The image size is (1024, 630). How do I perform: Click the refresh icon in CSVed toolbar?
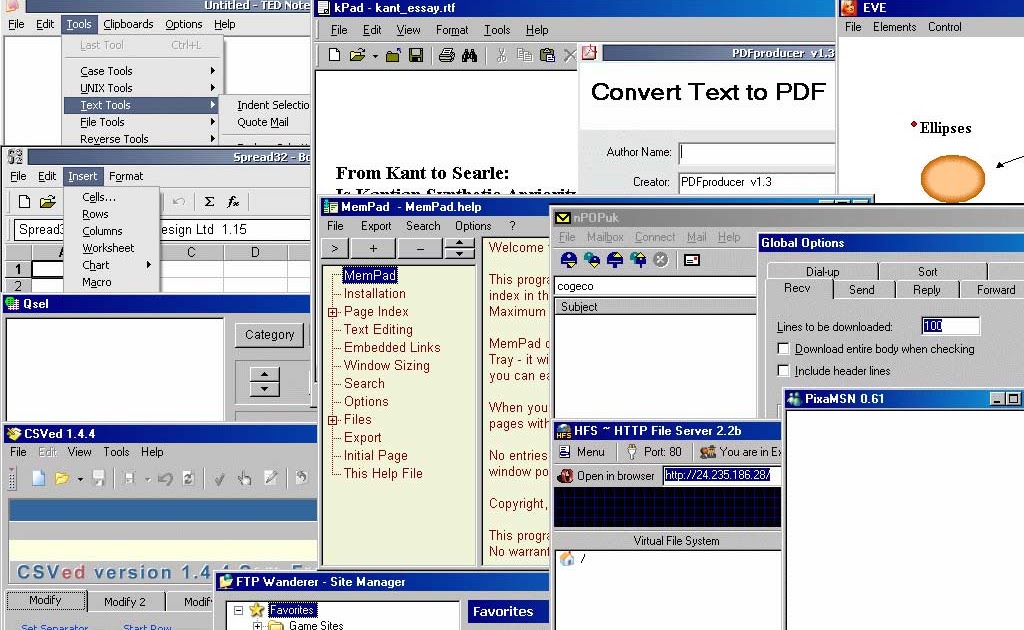189,478
